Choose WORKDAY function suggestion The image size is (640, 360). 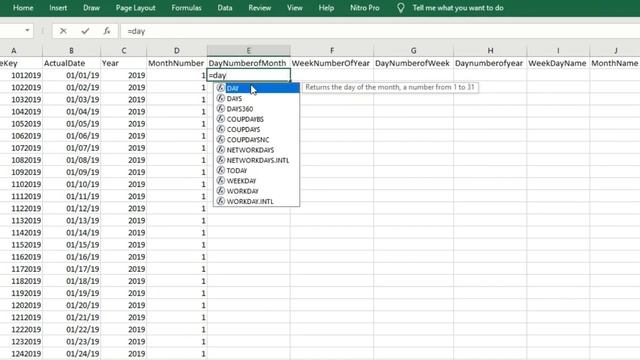(257, 191)
